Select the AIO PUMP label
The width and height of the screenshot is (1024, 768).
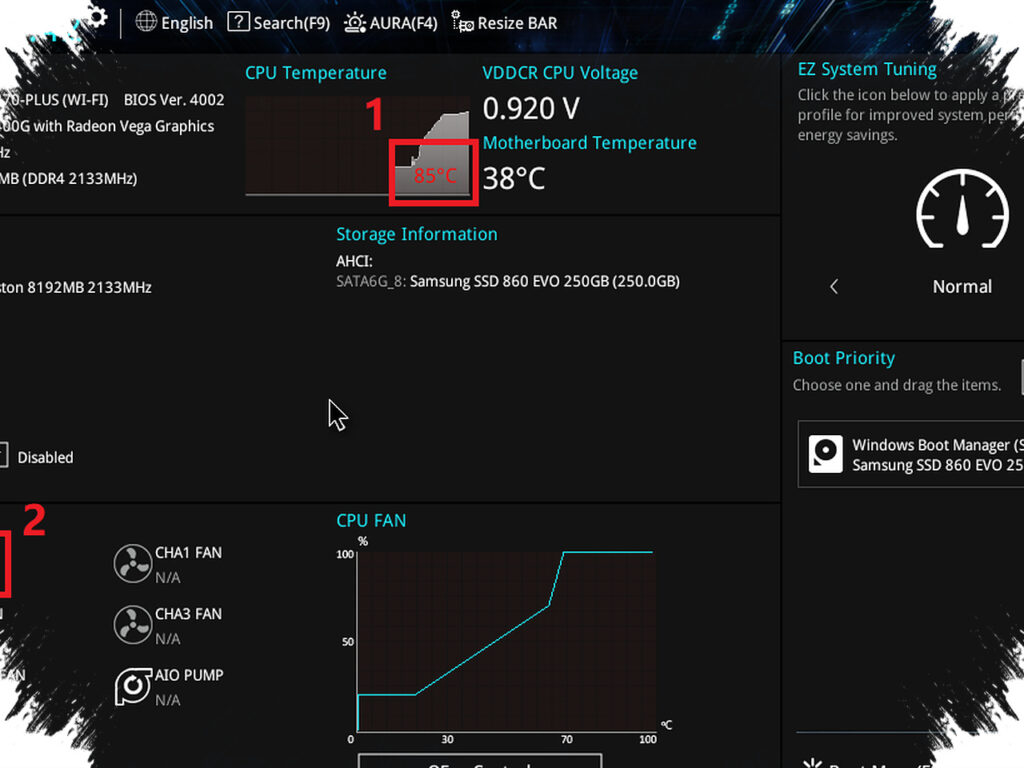click(189, 675)
